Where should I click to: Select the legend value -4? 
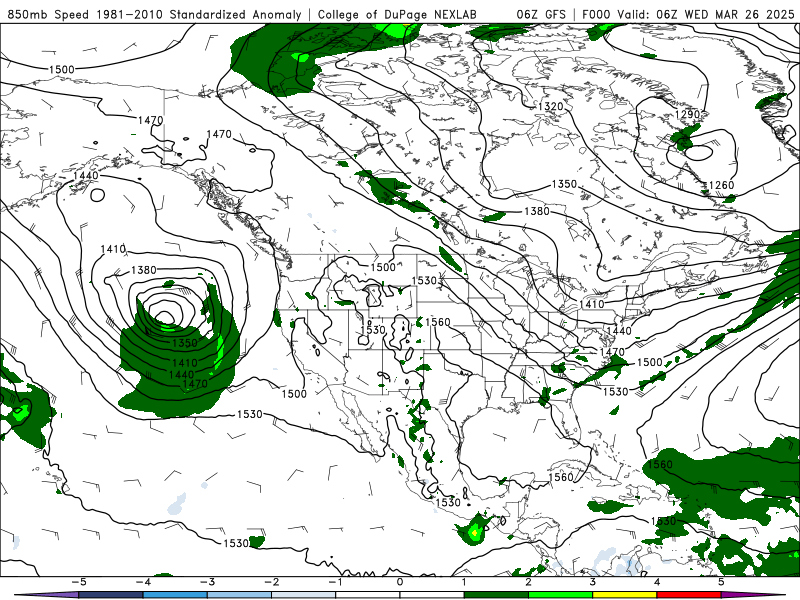click(x=142, y=582)
